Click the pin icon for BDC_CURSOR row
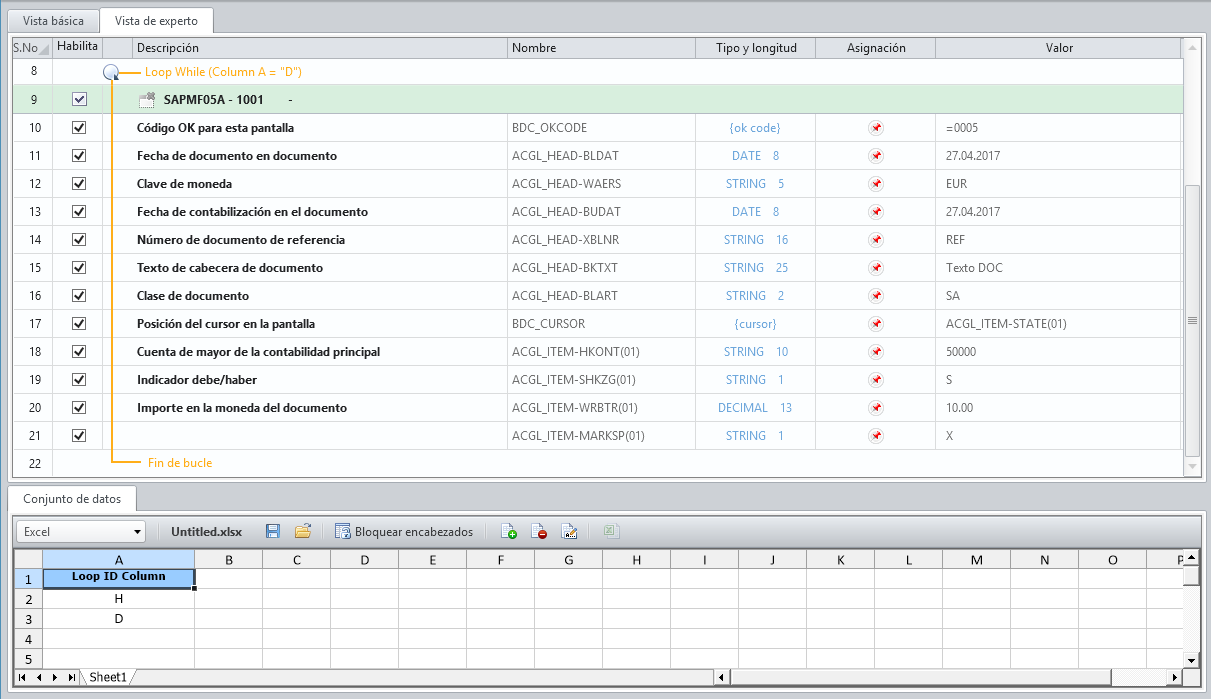 tap(876, 324)
